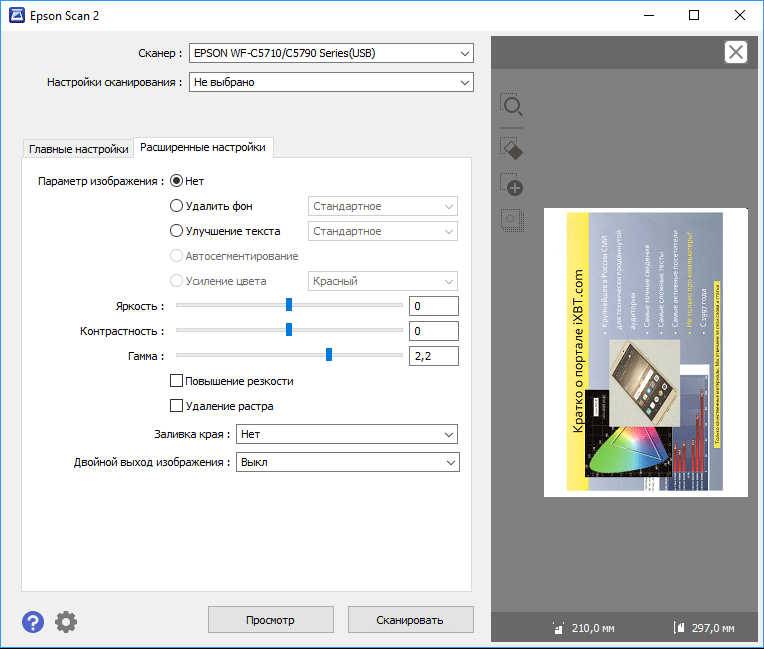
Task: Open the 'Сканер' device dropdown
Action: click(x=331, y=53)
